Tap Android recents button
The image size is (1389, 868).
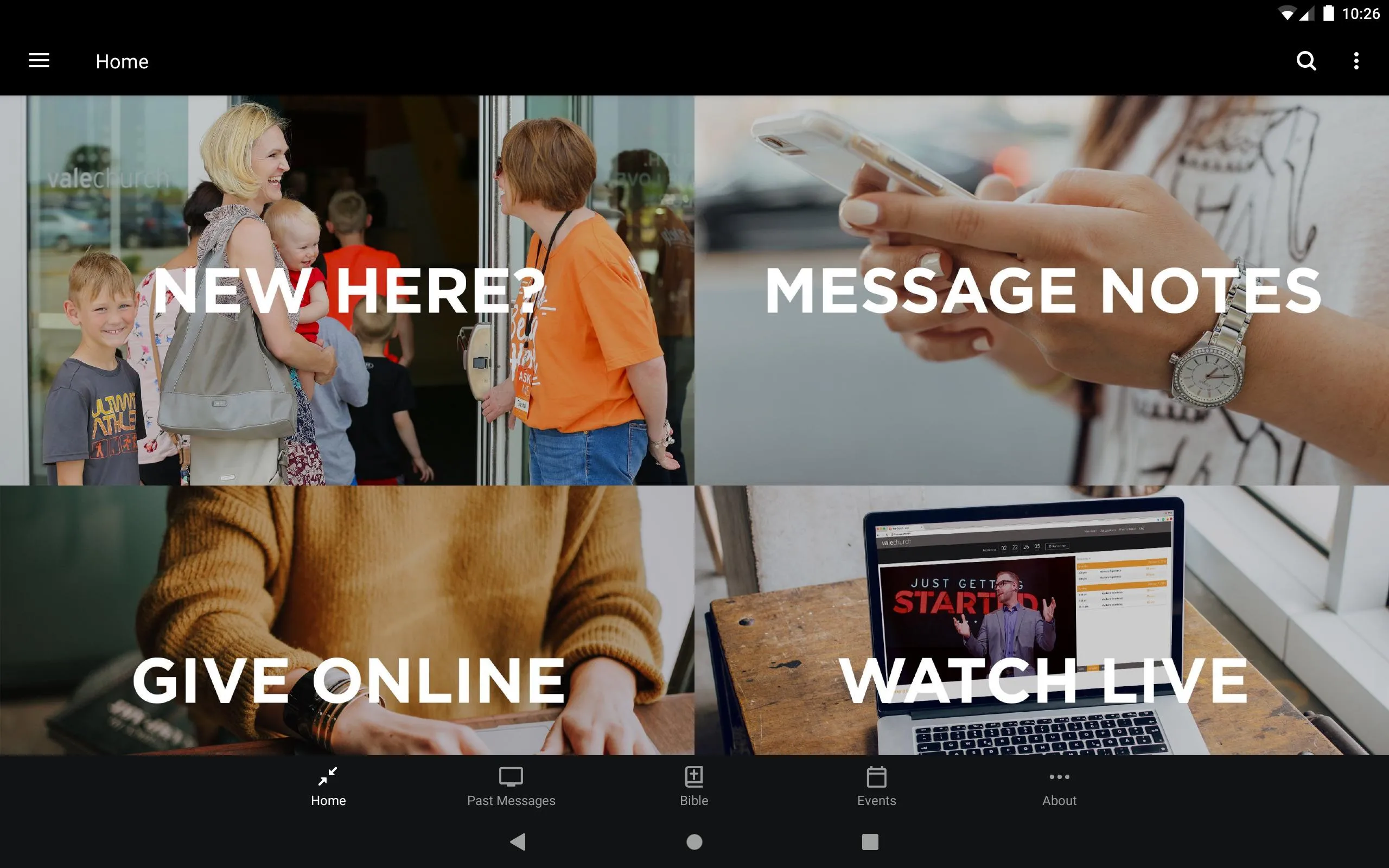click(x=868, y=840)
